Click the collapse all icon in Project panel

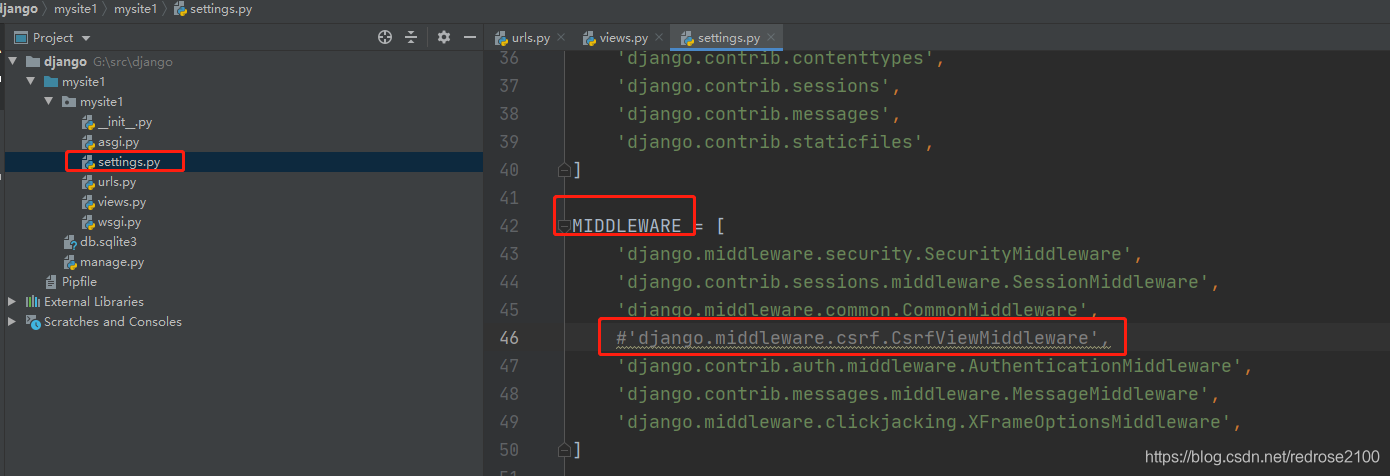click(x=411, y=37)
